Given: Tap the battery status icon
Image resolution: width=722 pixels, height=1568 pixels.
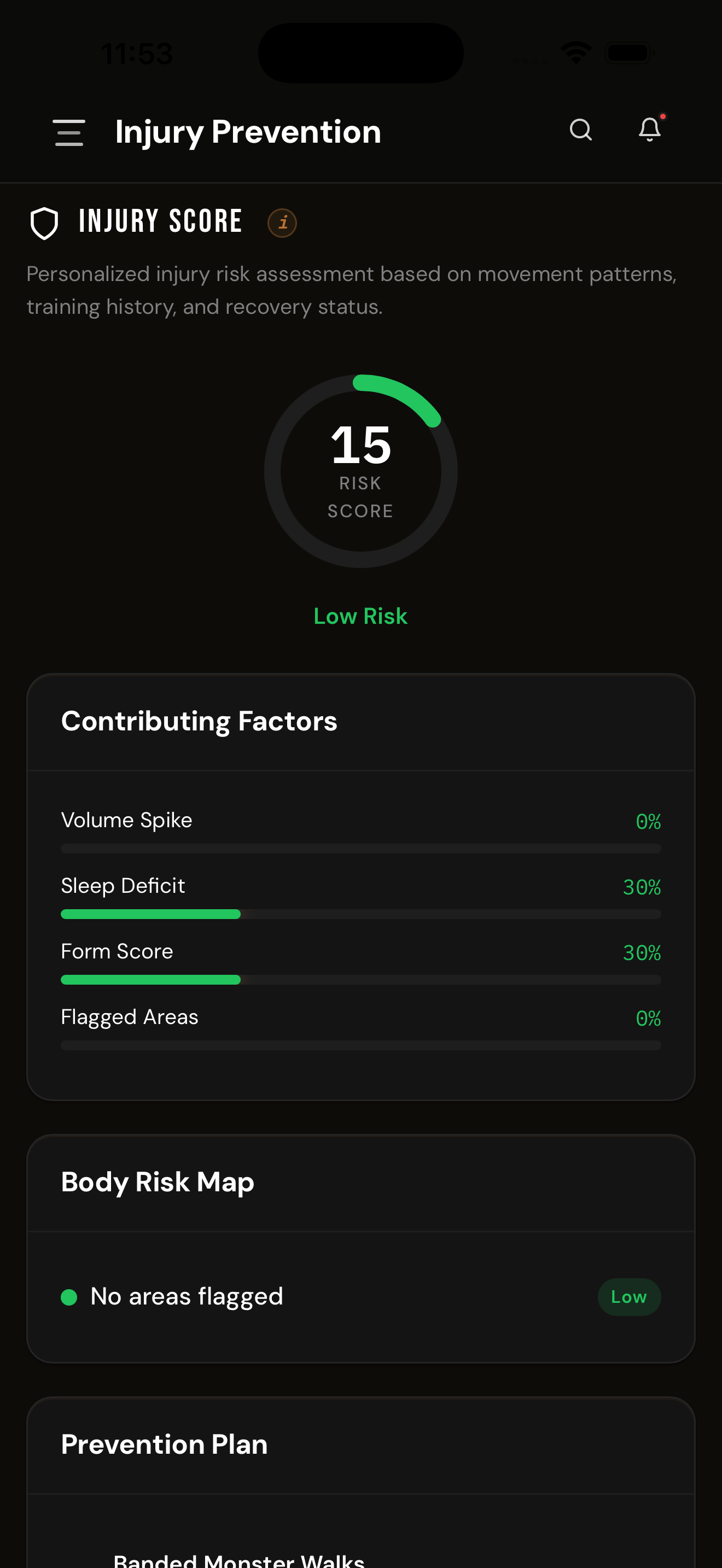Looking at the screenshot, I should pos(630,53).
